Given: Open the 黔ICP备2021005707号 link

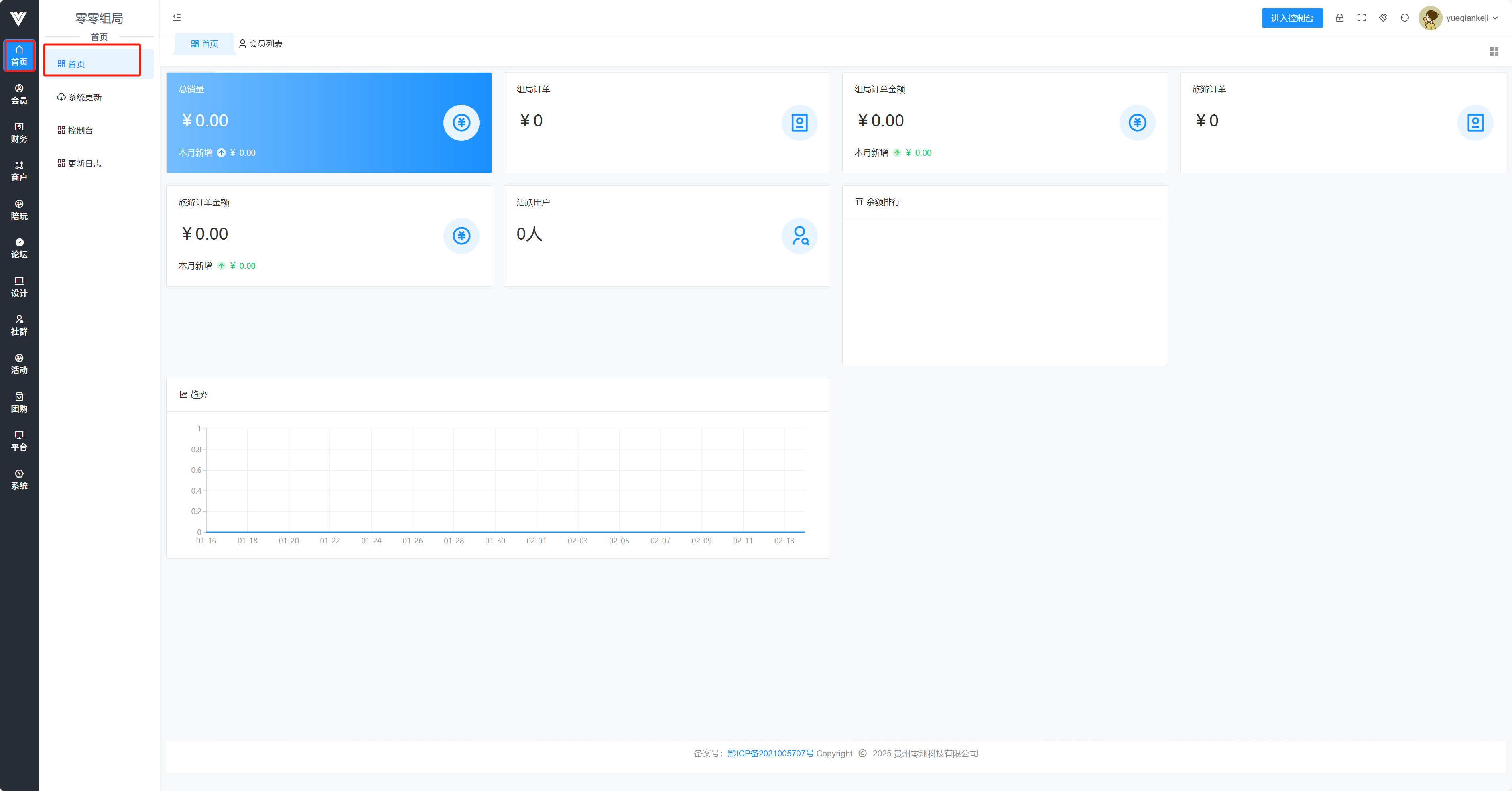Looking at the screenshot, I should click(770, 753).
